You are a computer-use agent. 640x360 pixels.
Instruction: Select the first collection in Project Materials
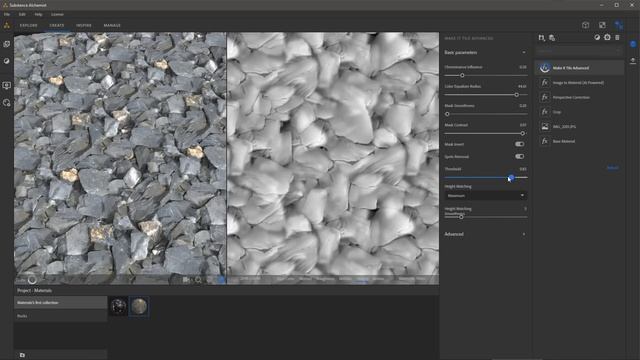coord(61,302)
